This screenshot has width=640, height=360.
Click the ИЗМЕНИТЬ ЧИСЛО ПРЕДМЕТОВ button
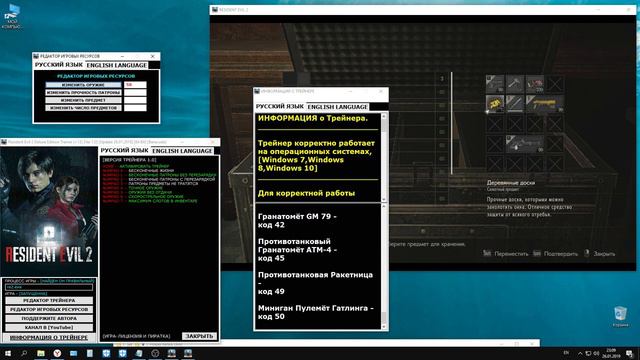83,108
